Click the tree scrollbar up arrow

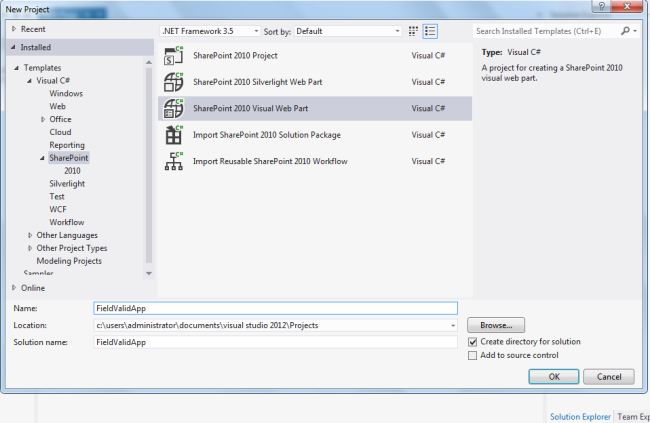(149, 62)
